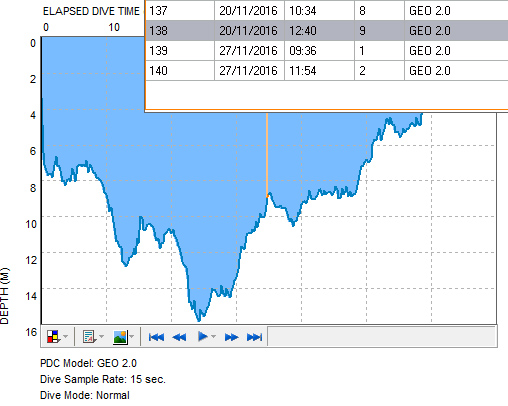Image resolution: width=508 pixels, height=406 pixels.
Task: Open the play button speed dropdown arrow
Action: (x=213, y=337)
